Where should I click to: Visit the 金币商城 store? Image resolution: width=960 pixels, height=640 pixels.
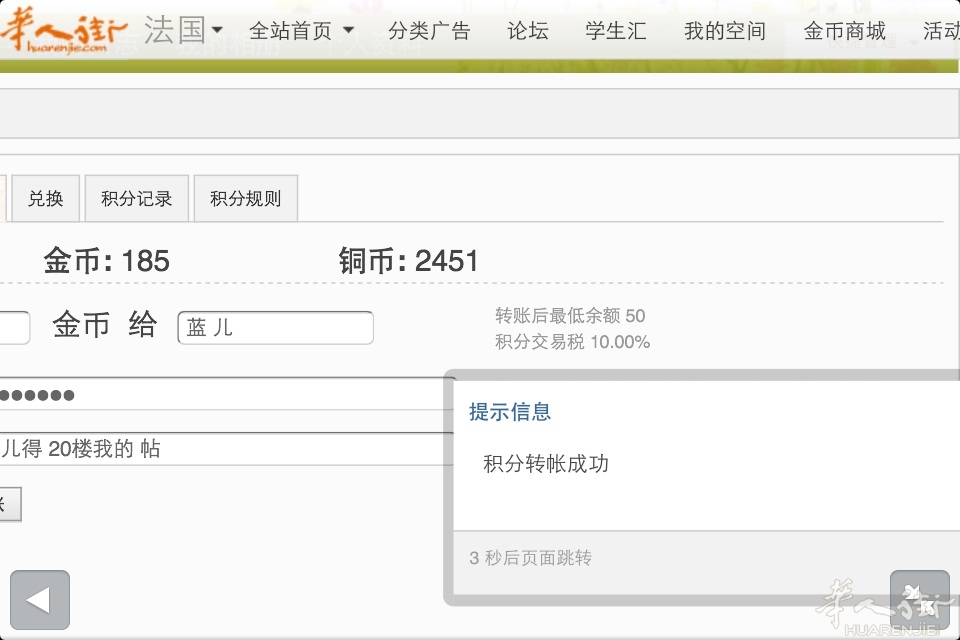(x=844, y=31)
